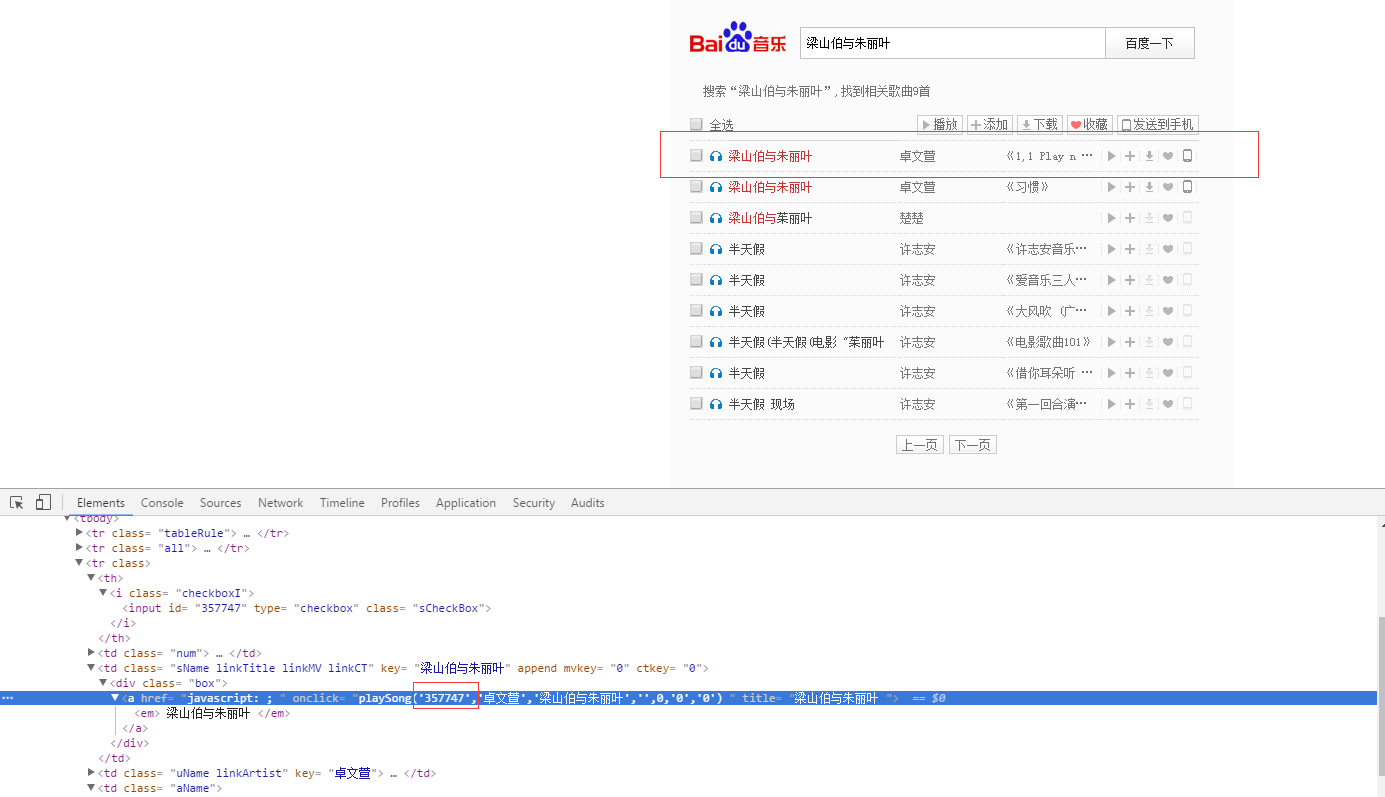Play the song from album 习惯
The image size is (1385, 797).
tap(1111, 187)
